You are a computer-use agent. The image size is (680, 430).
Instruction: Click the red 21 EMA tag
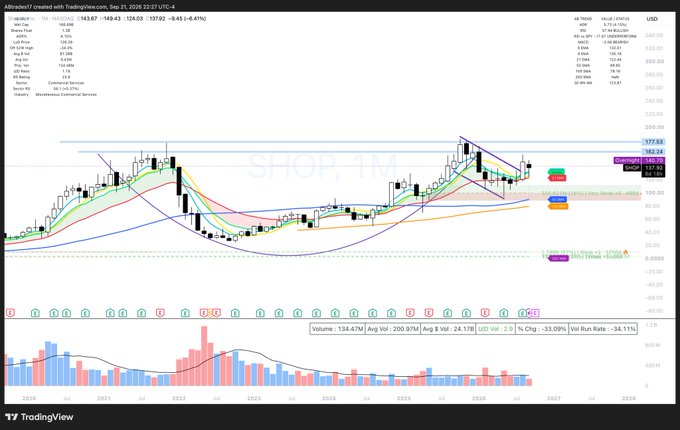tap(557, 178)
